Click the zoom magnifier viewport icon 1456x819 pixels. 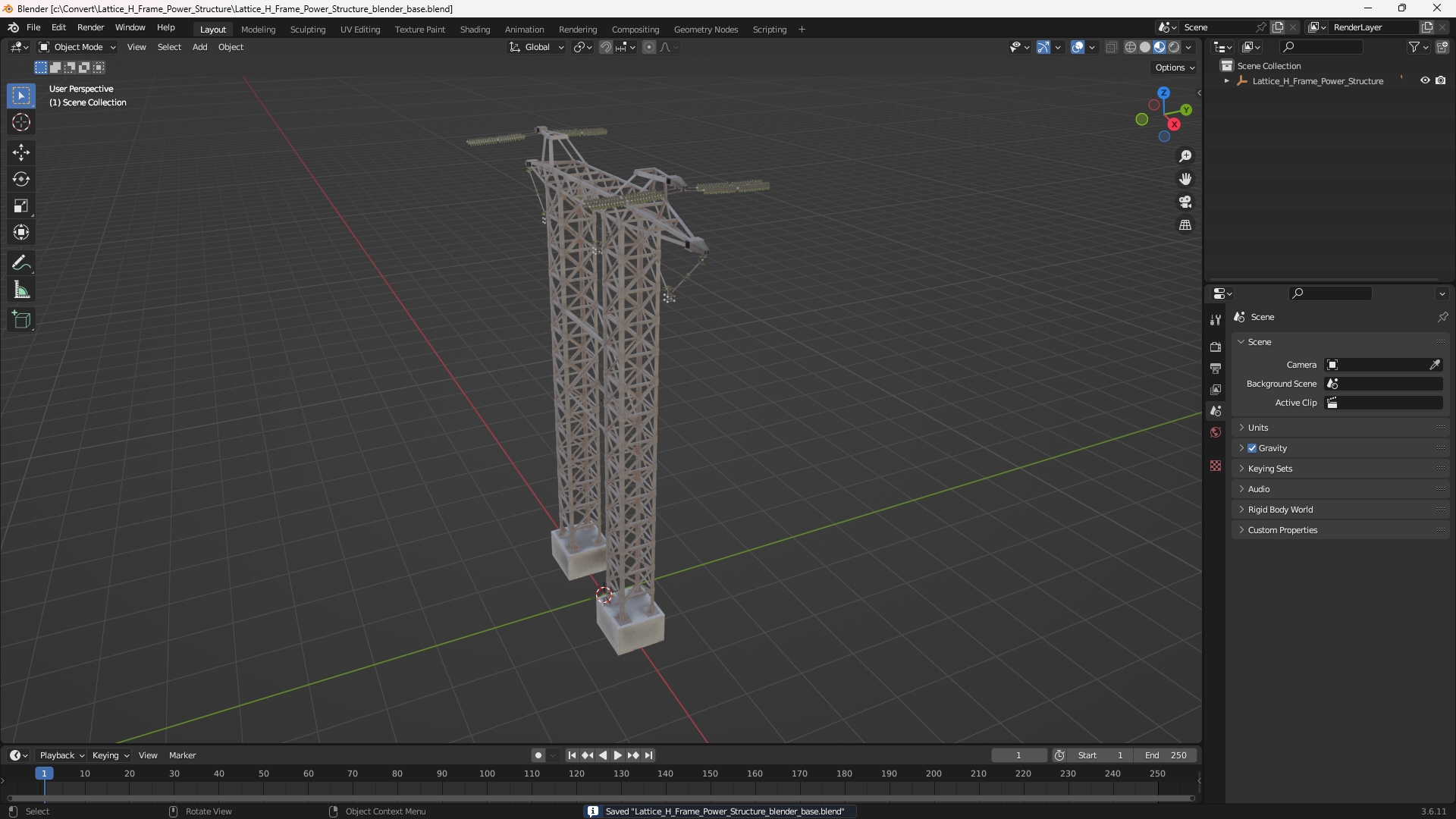click(x=1185, y=156)
